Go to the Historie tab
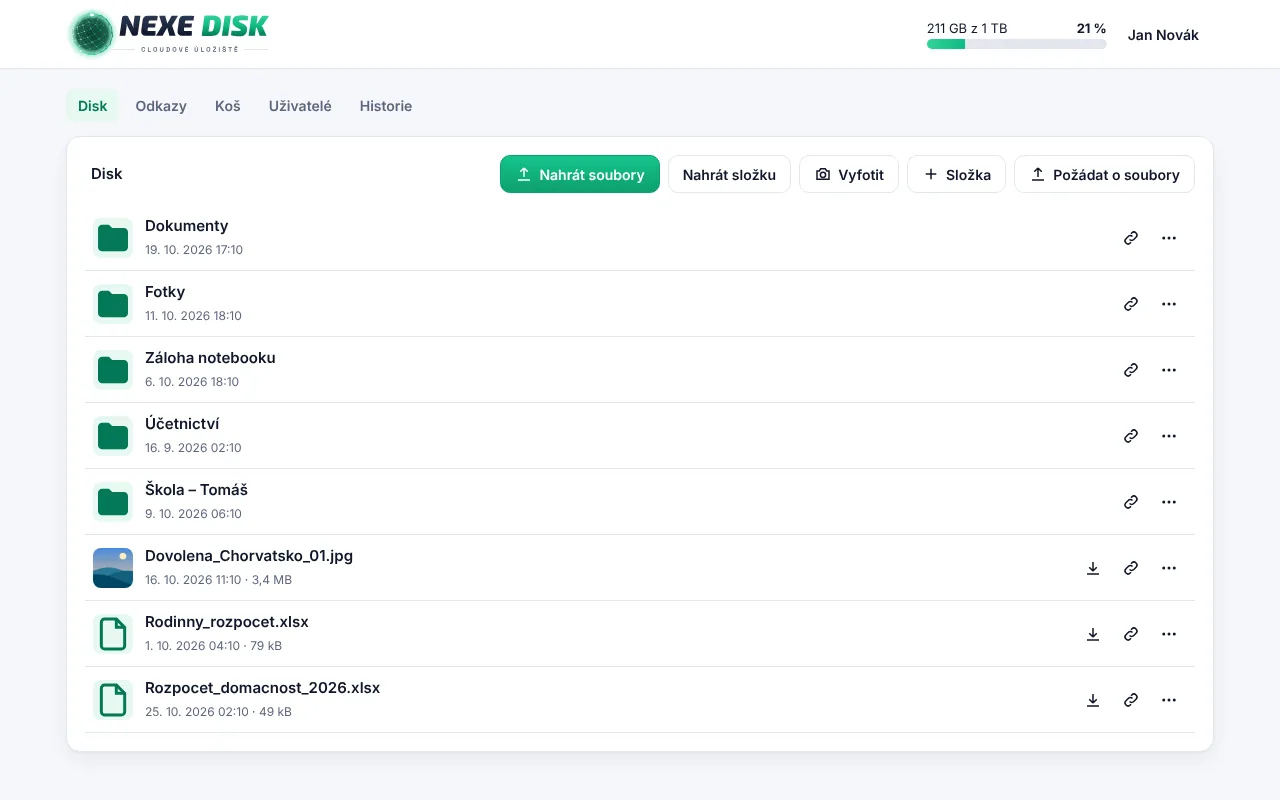The height and width of the screenshot is (800, 1280). pyautogui.click(x=386, y=106)
